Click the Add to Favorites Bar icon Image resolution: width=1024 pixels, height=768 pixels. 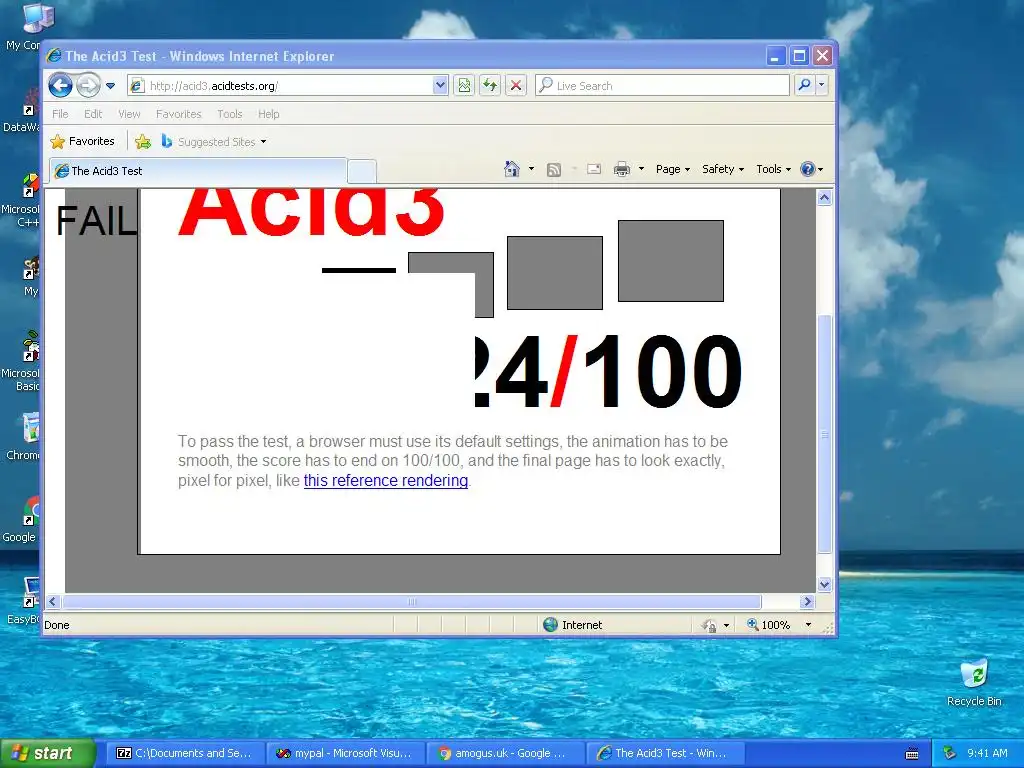[x=142, y=141]
